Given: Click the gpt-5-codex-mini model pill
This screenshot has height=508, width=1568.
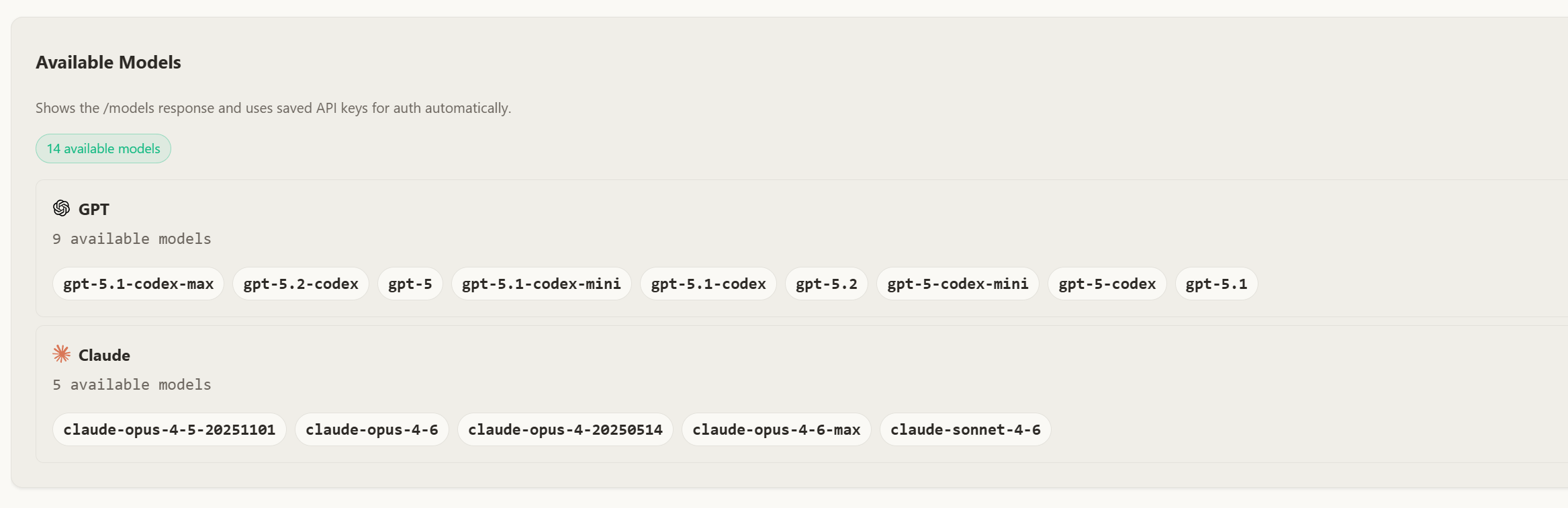Looking at the screenshot, I should click(957, 284).
